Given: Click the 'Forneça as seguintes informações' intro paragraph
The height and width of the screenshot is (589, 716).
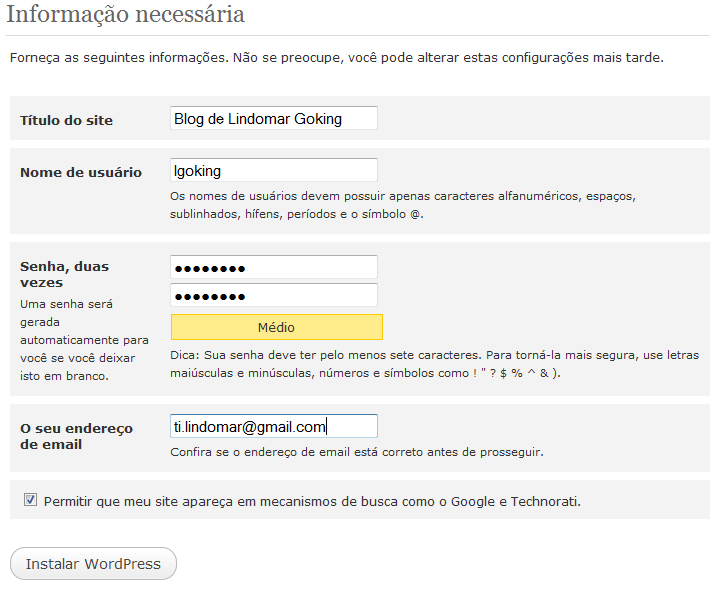Looking at the screenshot, I should 337,58.
